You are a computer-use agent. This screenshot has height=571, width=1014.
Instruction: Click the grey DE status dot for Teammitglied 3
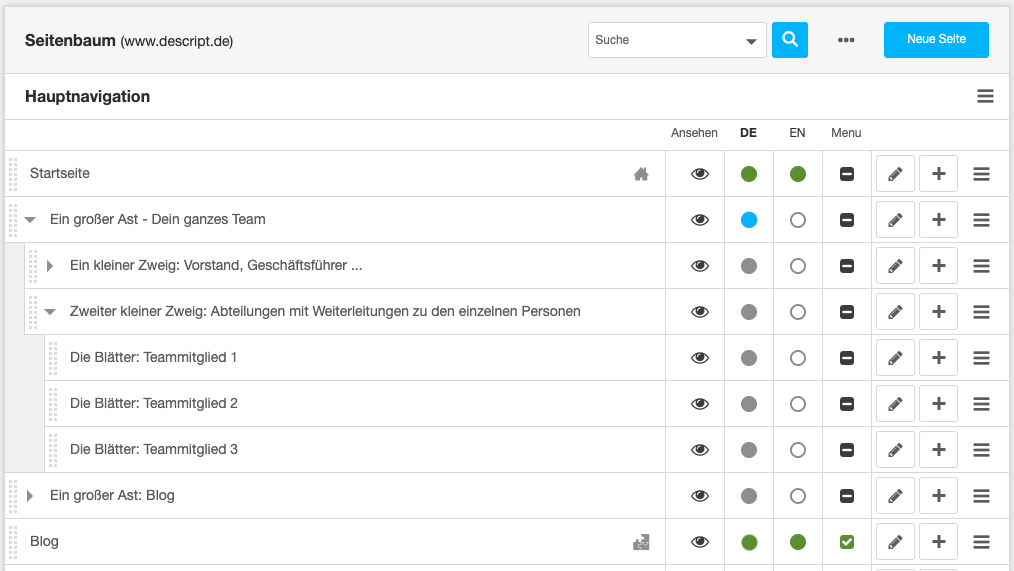[x=749, y=449]
